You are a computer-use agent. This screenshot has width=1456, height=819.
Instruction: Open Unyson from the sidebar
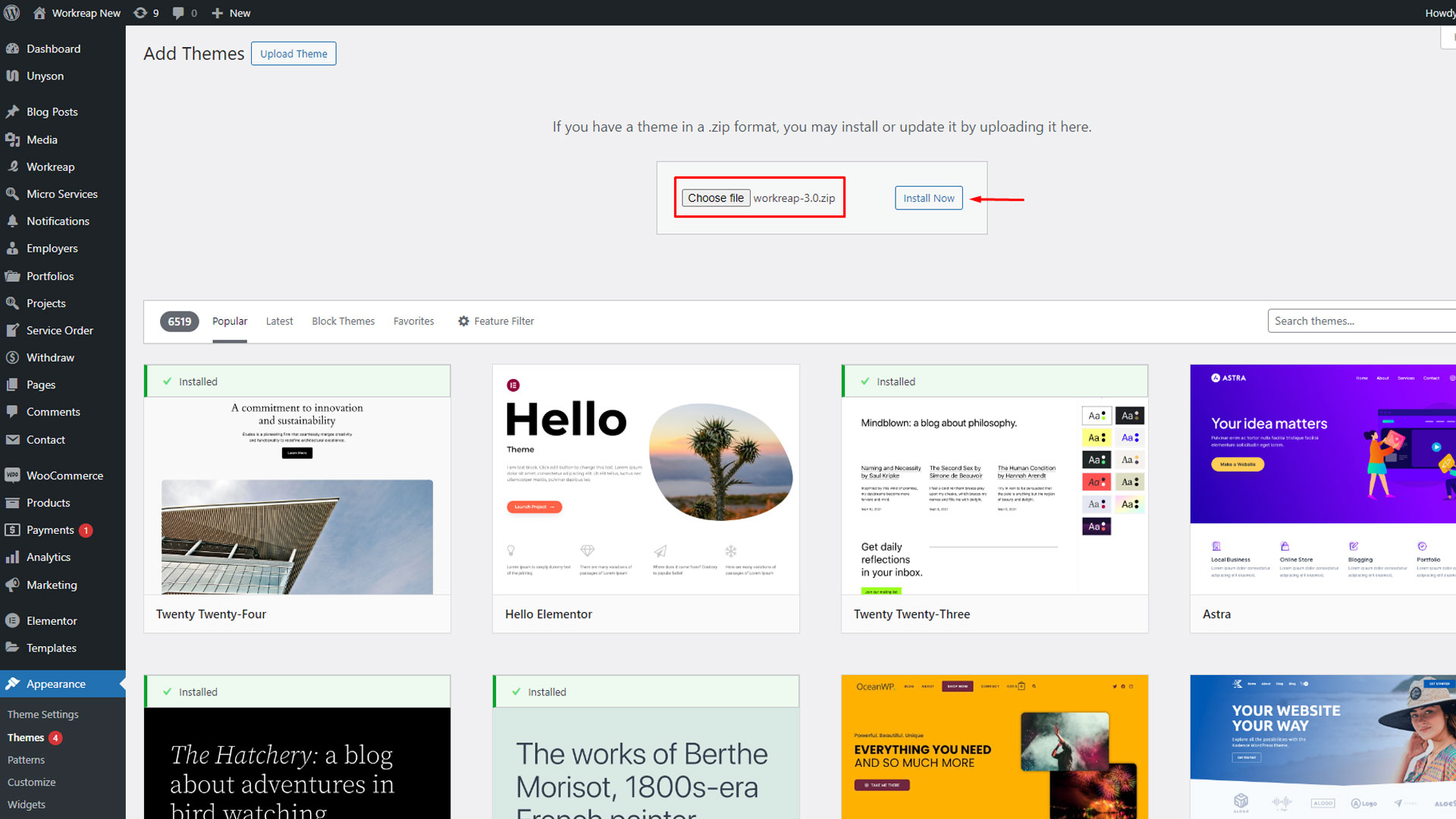[x=45, y=76]
